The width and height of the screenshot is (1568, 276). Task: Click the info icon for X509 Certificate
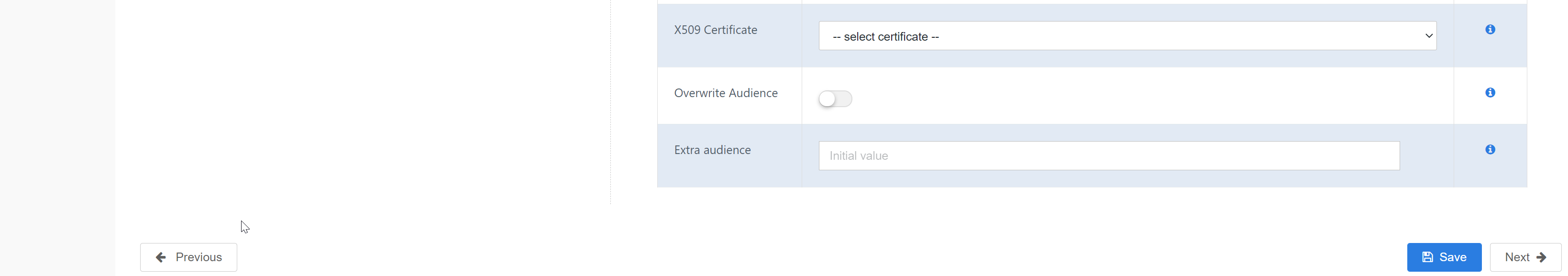(x=1490, y=29)
